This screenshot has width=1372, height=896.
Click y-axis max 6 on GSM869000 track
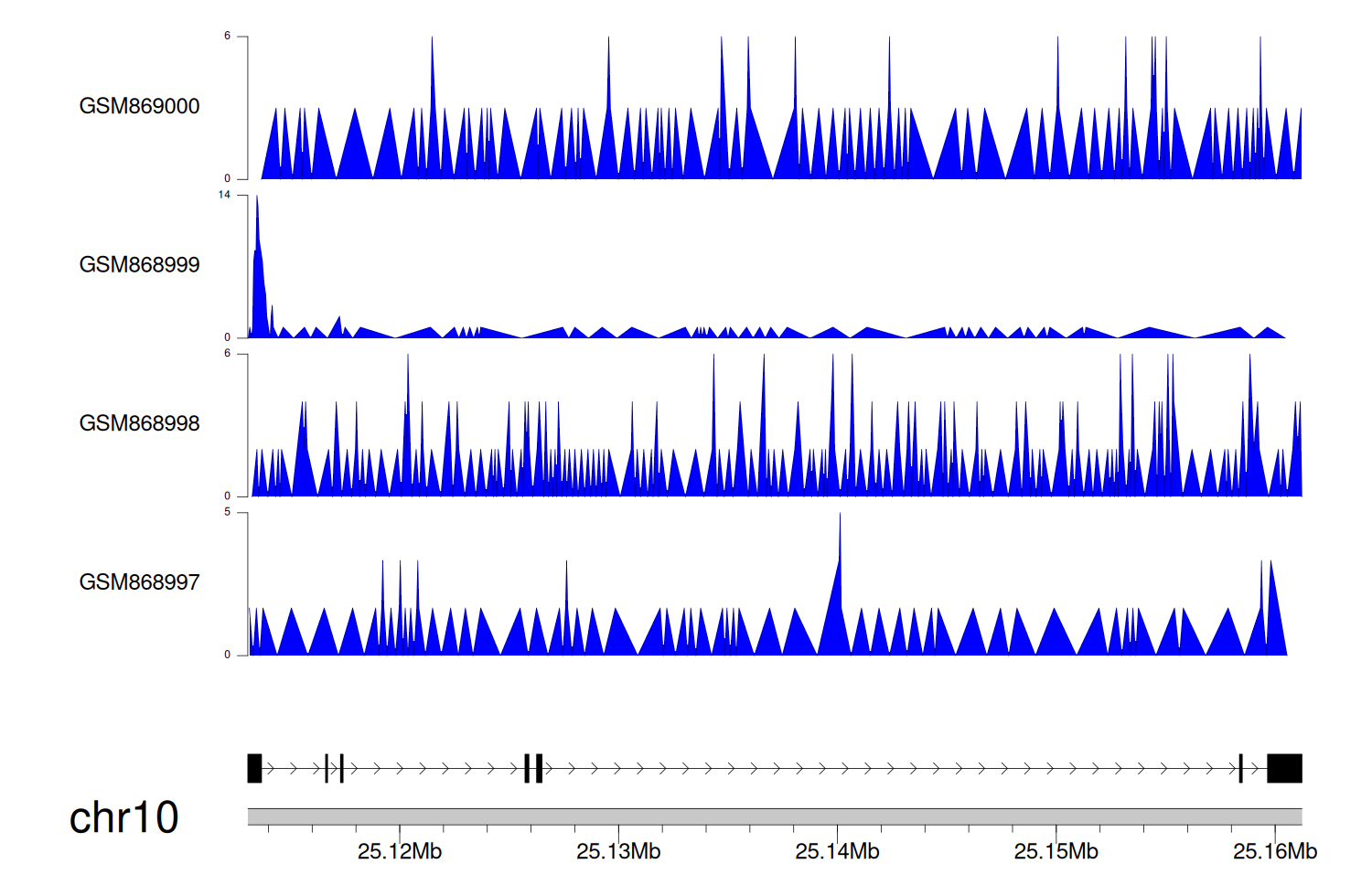(228, 37)
